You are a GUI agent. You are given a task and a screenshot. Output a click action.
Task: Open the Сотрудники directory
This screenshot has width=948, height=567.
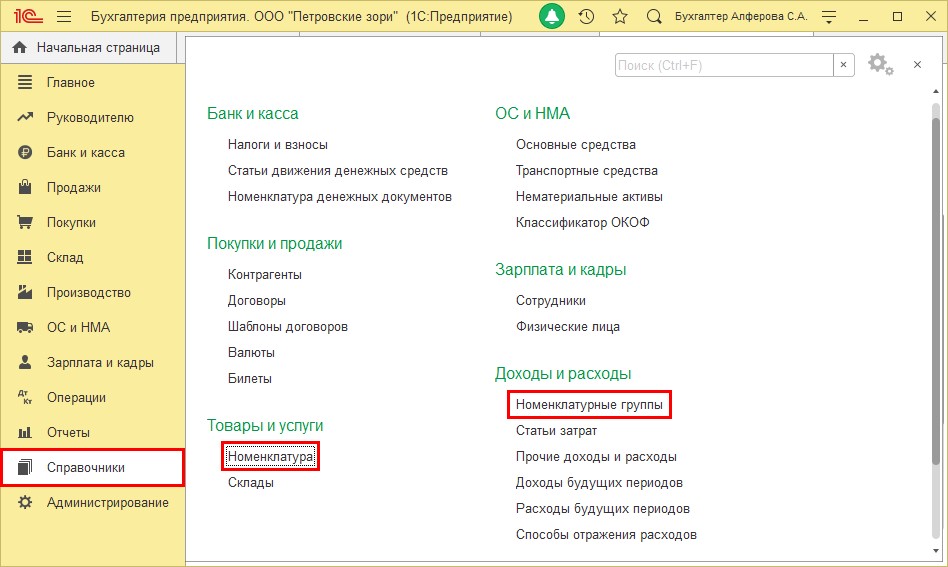click(550, 301)
